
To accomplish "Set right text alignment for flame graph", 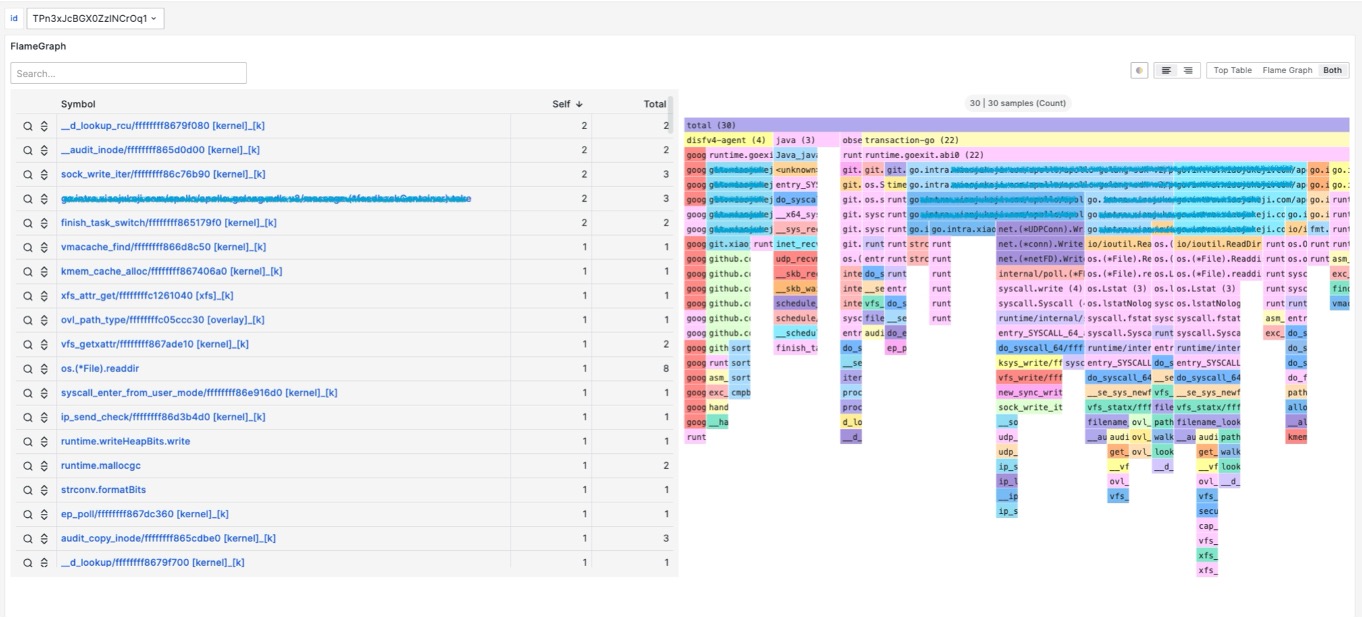I will click(x=1188, y=71).
